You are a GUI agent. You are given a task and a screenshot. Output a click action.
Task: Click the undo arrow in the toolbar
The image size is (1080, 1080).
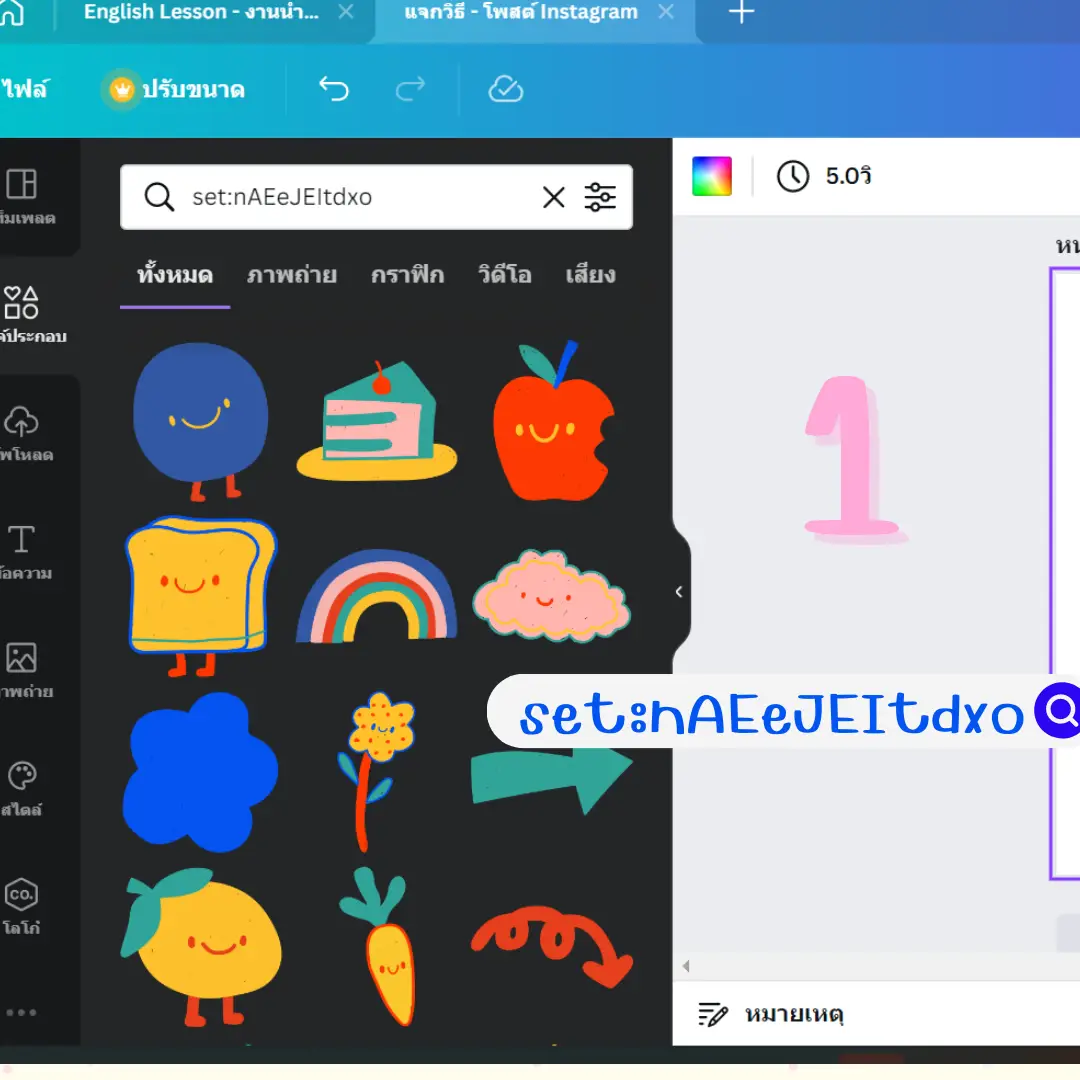click(333, 89)
